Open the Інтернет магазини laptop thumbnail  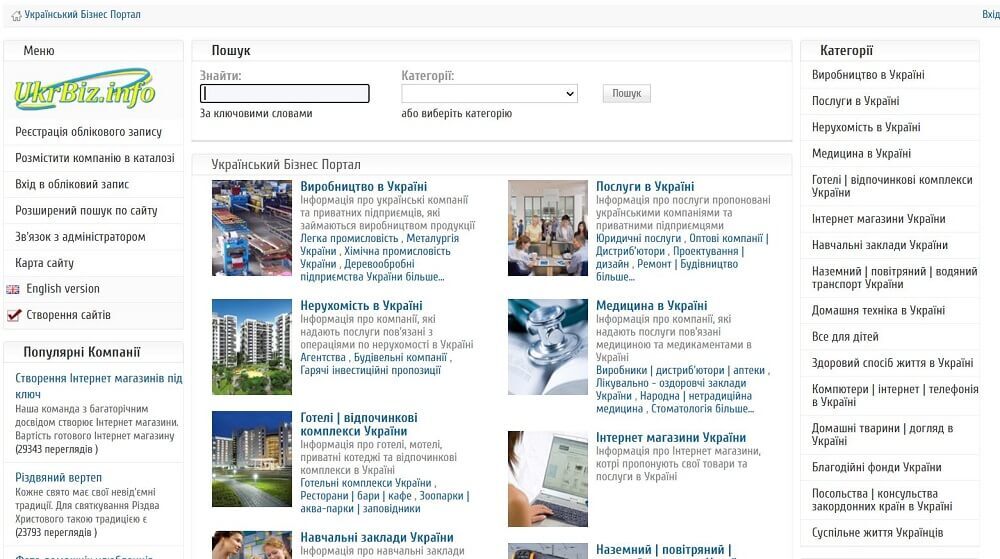pos(548,479)
